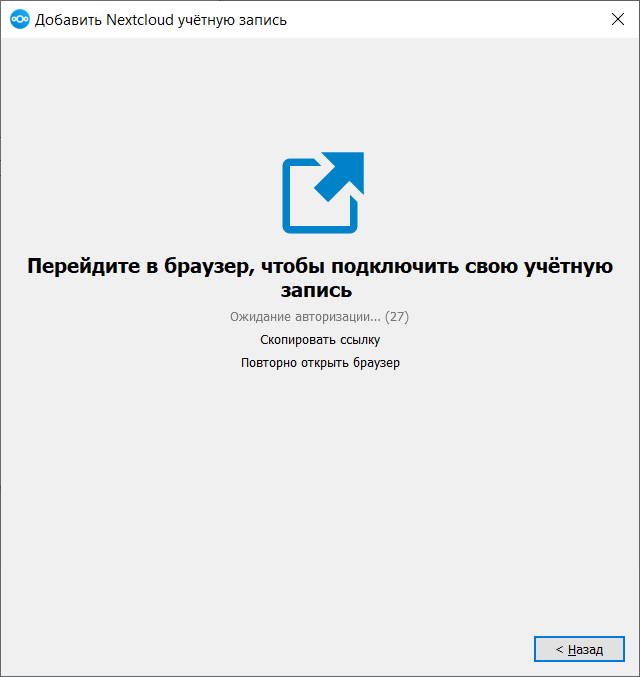Go back with the '< Назад' button
This screenshot has height=677, width=640.
[x=579, y=649]
